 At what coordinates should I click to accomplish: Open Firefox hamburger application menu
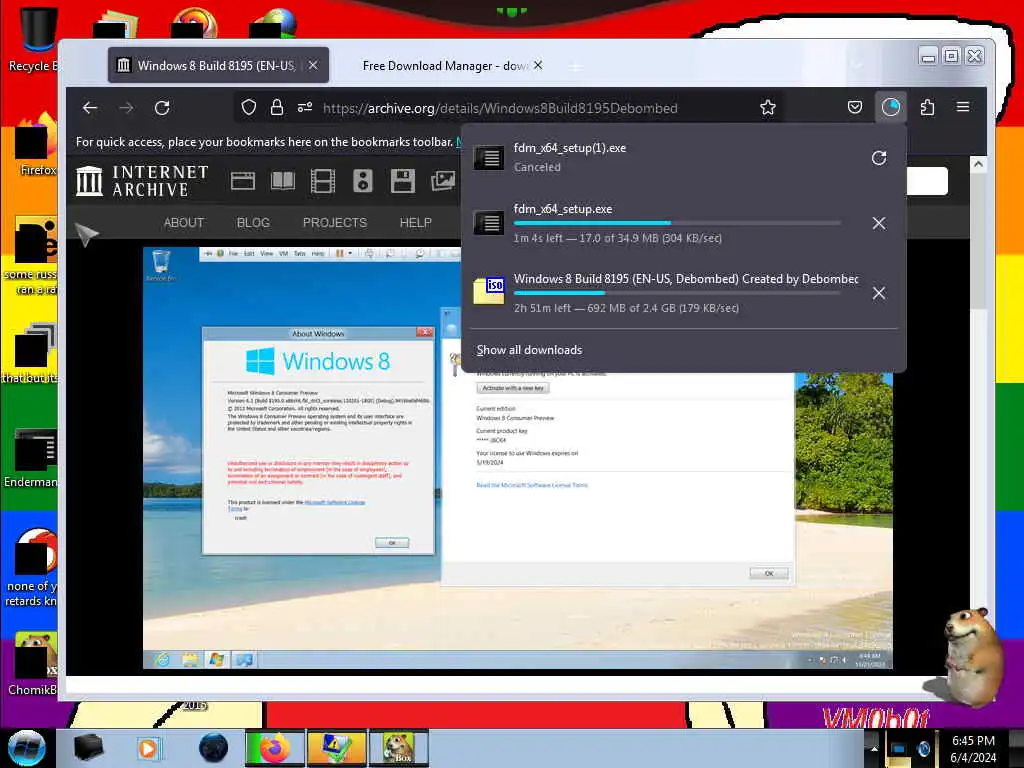coord(963,107)
